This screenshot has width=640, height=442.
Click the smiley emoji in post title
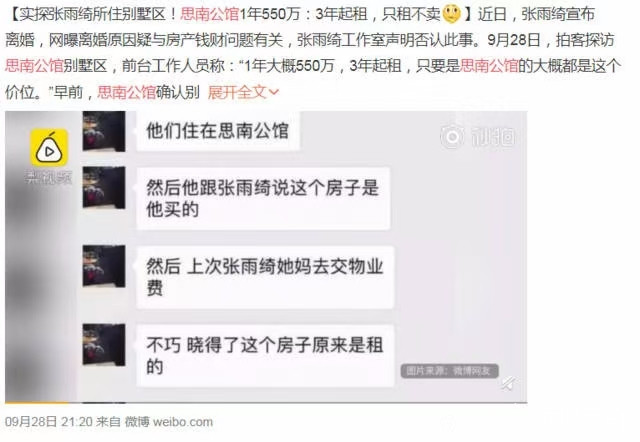tap(452, 14)
